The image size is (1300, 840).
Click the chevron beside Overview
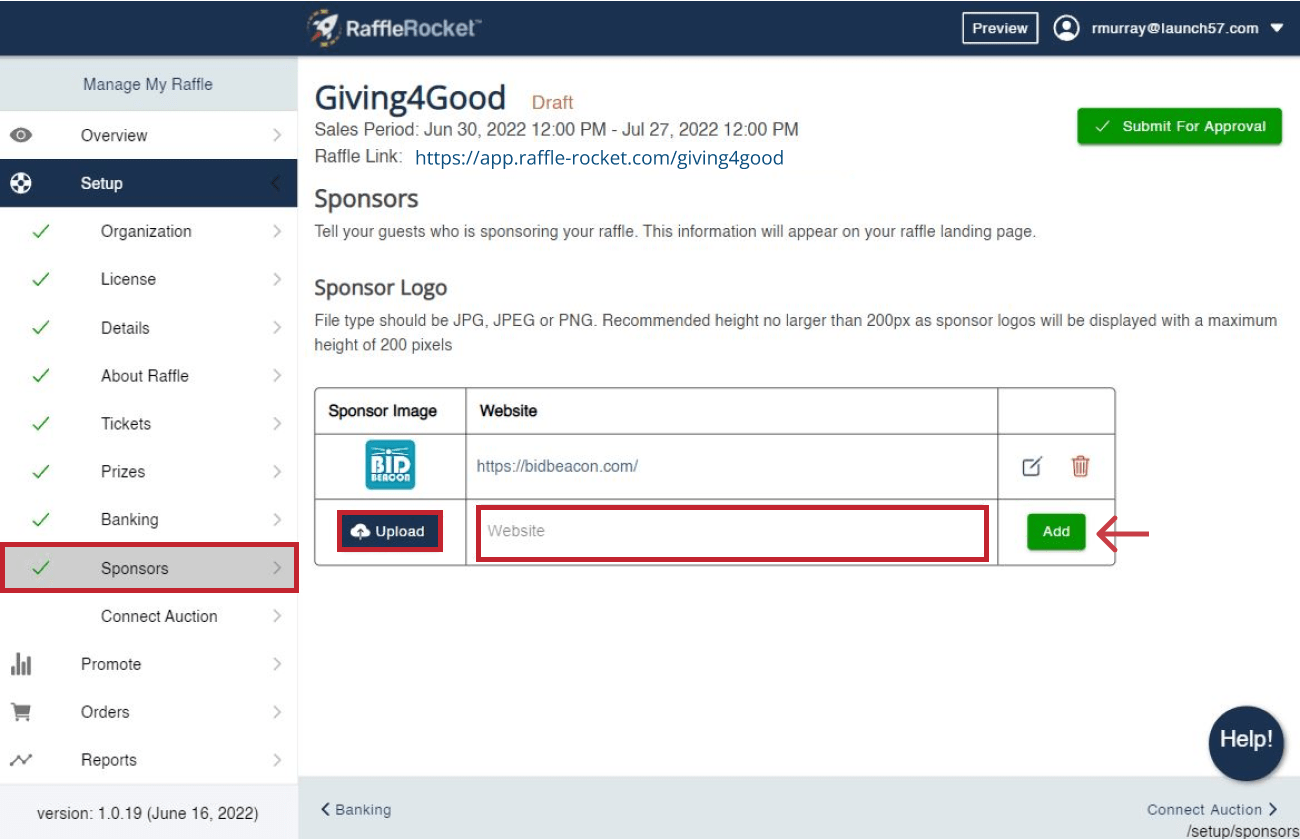tap(277, 135)
